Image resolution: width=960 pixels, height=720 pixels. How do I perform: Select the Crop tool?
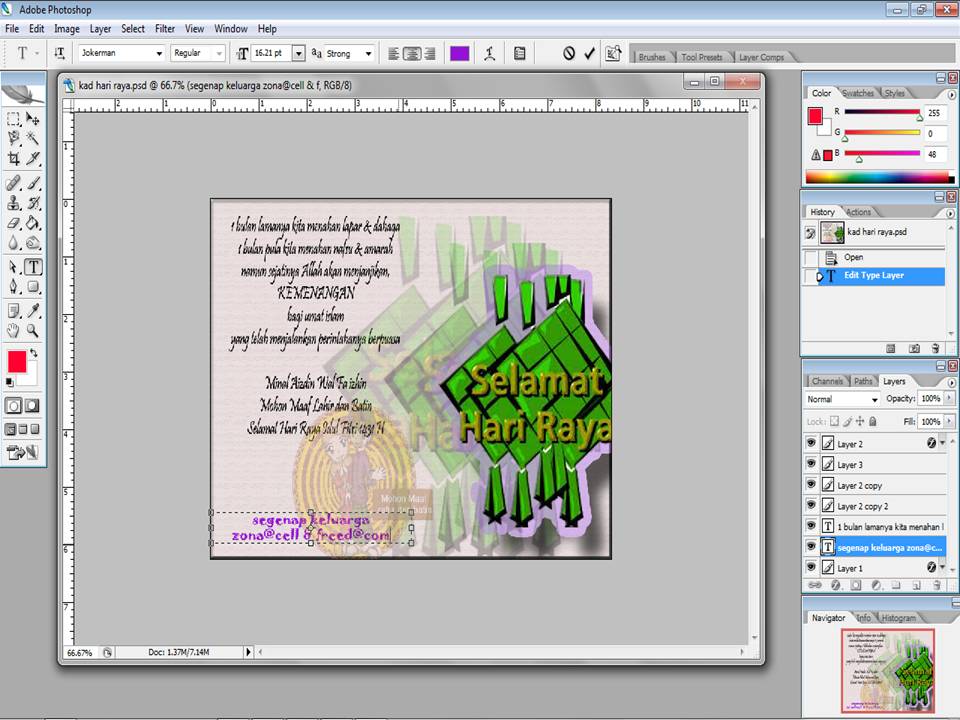point(13,159)
